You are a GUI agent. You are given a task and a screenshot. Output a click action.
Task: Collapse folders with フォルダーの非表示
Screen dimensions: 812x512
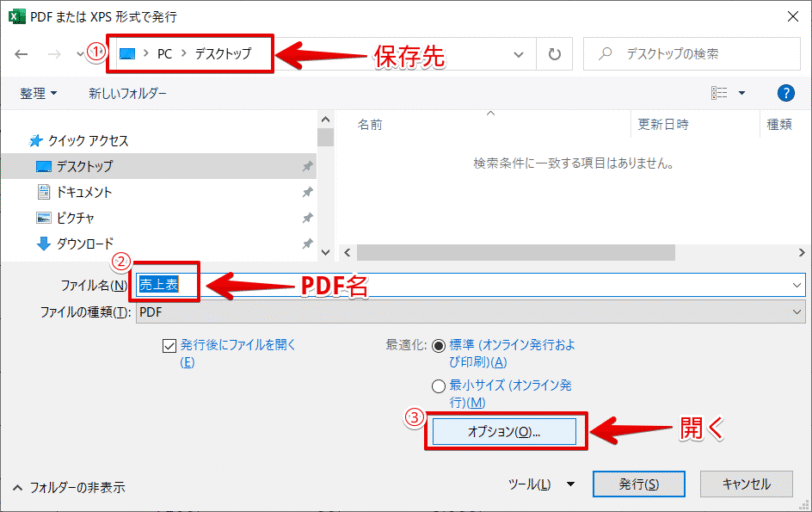click(x=69, y=488)
